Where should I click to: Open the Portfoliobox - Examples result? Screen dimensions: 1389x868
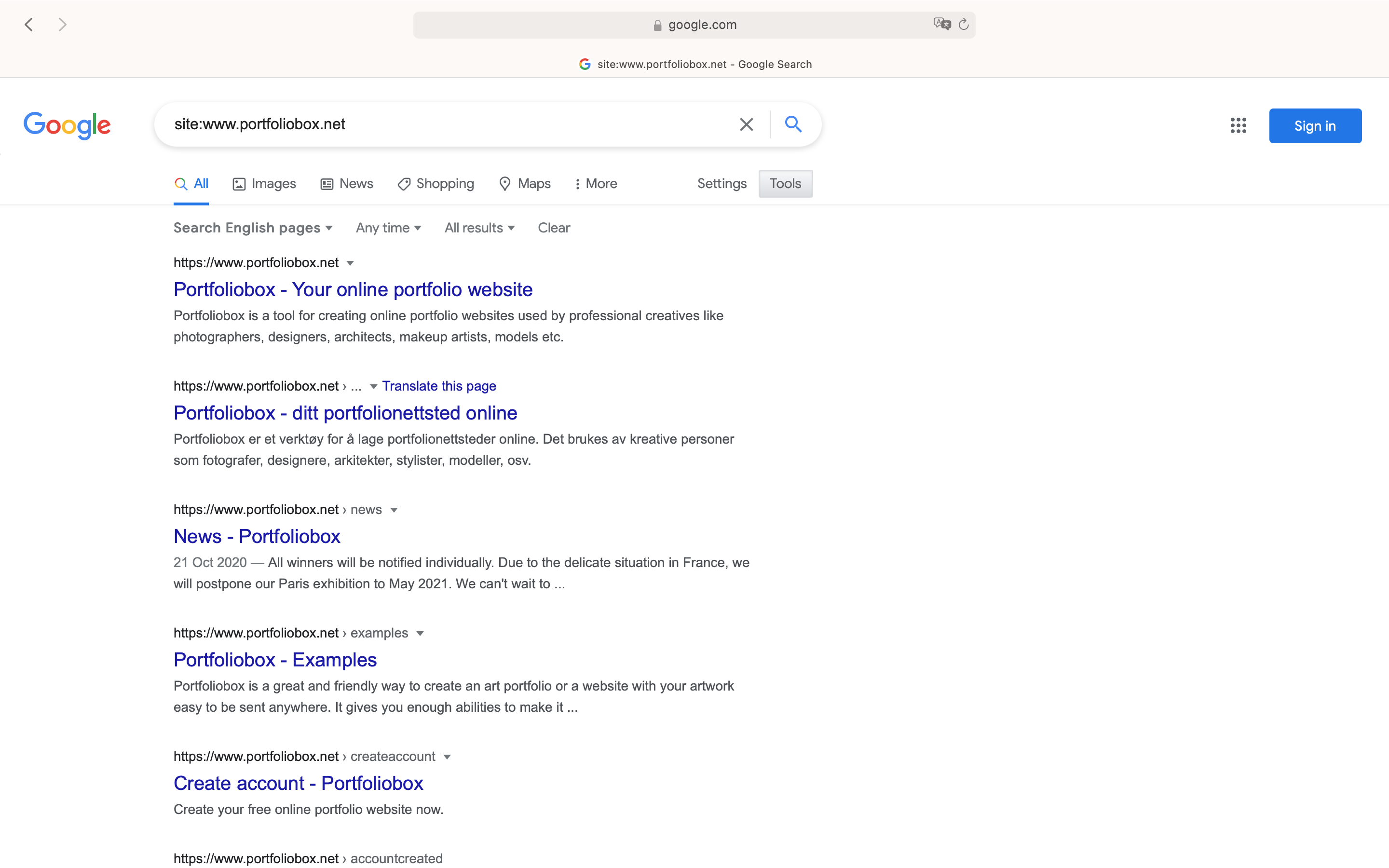click(x=275, y=660)
